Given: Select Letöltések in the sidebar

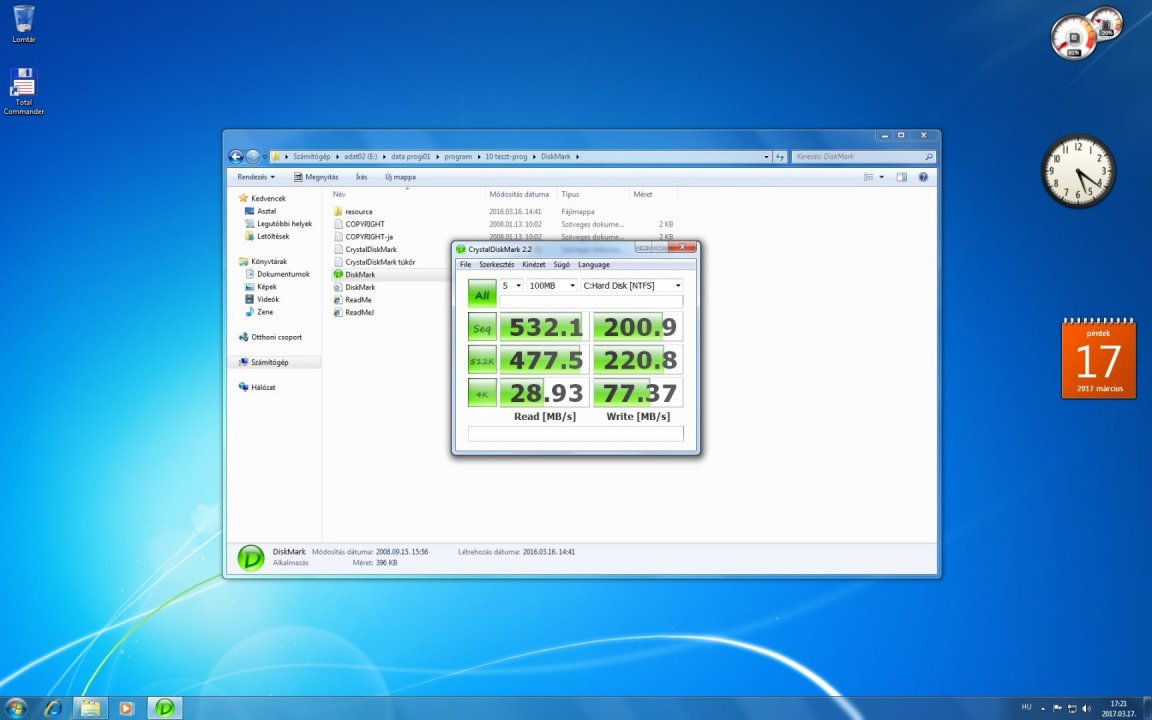Looking at the screenshot, I should [x=273, y=237].
